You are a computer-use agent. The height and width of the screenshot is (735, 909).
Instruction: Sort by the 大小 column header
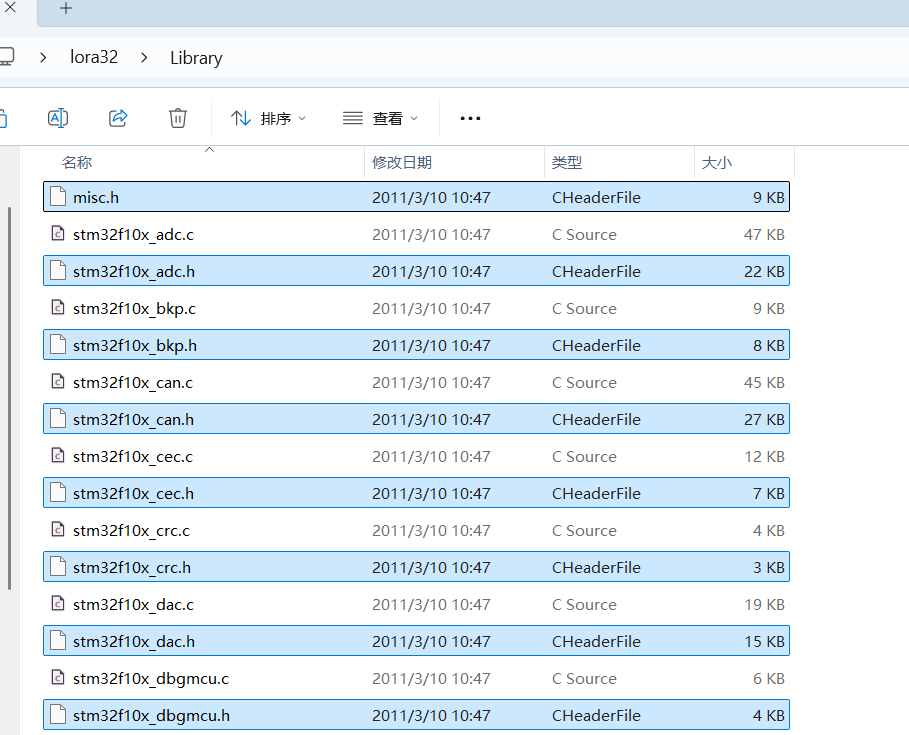(x=717, y=162)
